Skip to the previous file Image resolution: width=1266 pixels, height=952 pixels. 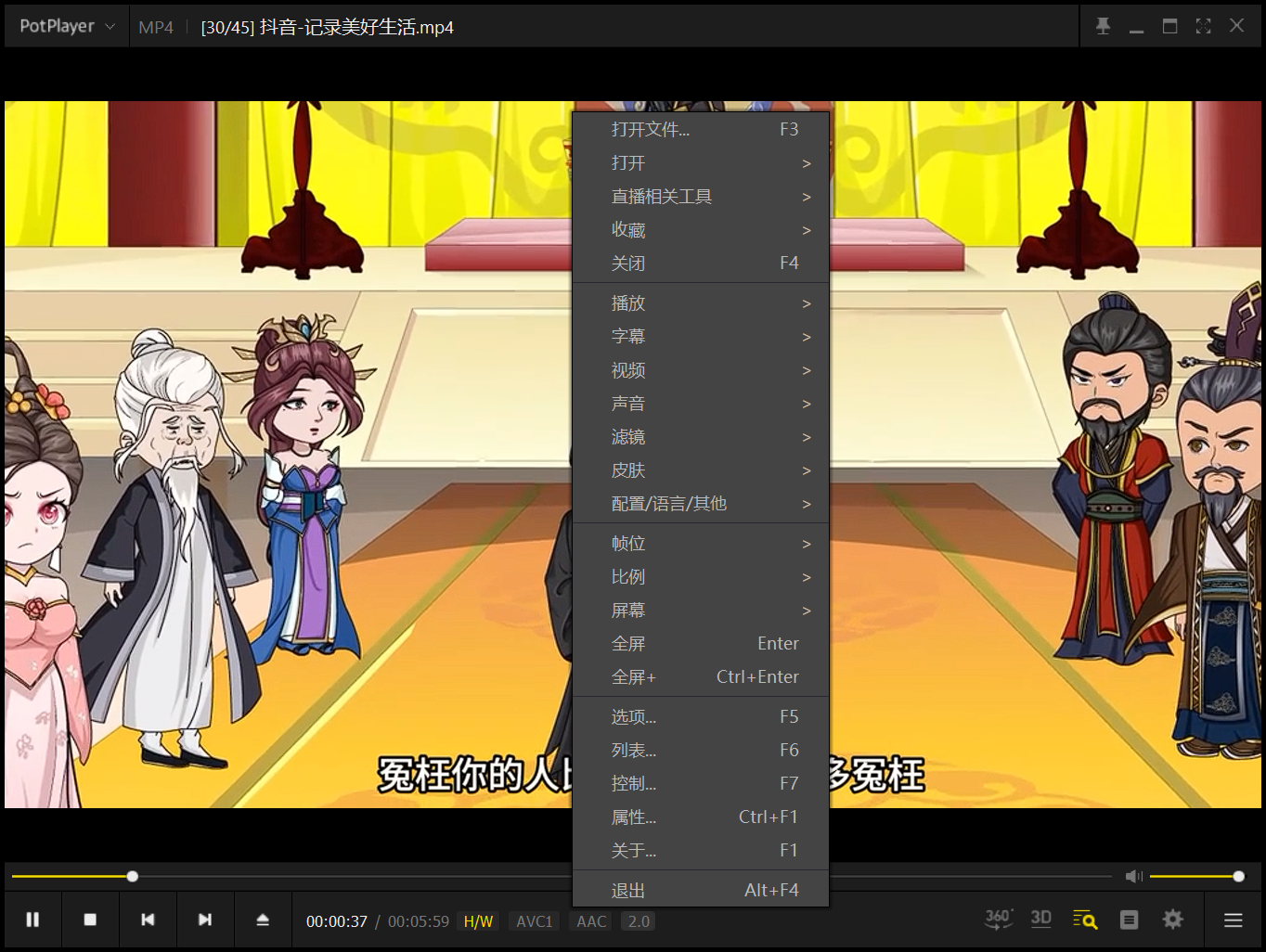(148, 920)
